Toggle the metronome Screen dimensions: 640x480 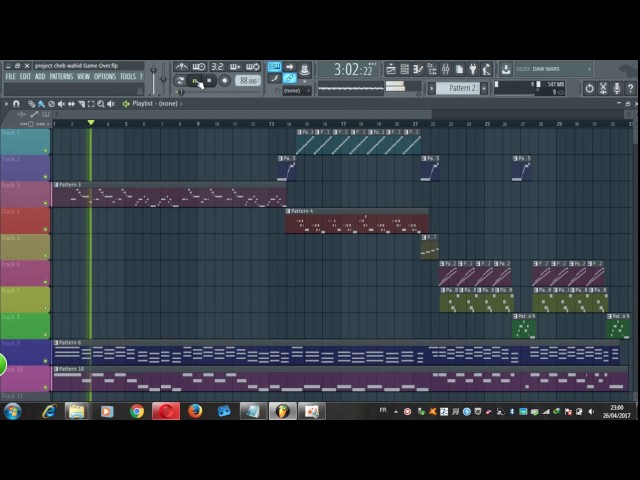[x=181, y=67]
